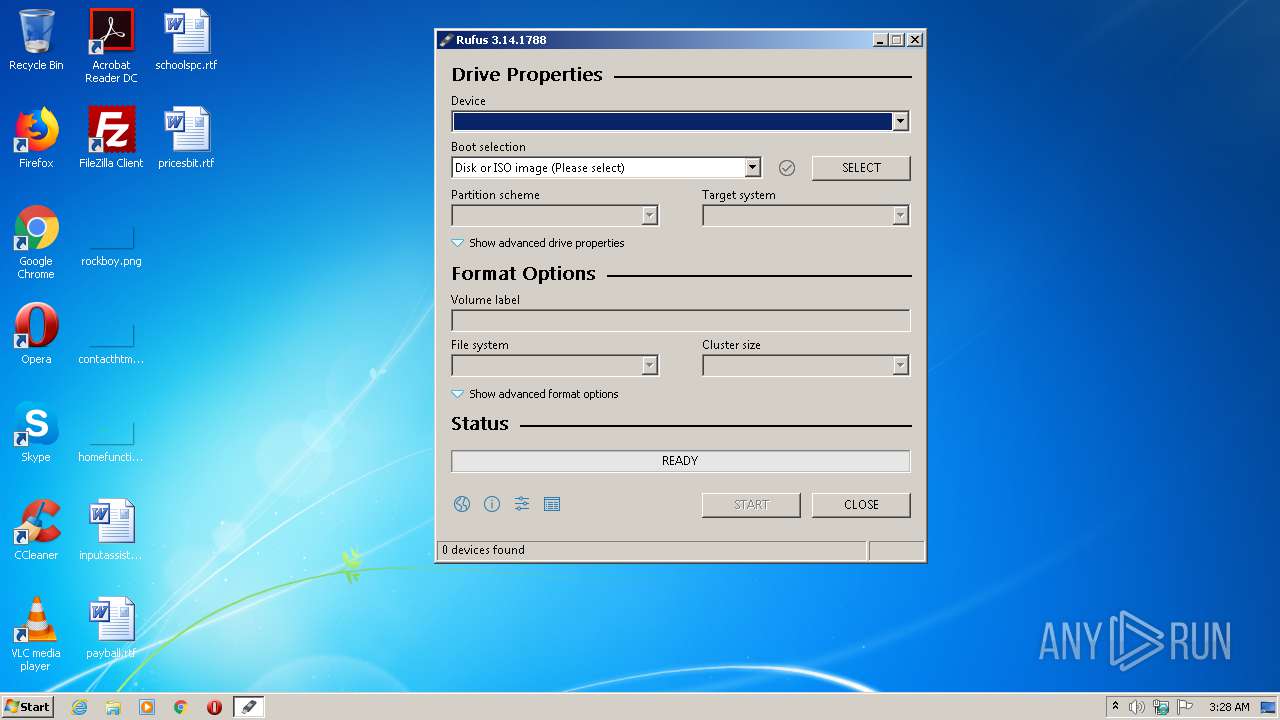Click the Rufus taskbar button

click(x=249, y=707)
